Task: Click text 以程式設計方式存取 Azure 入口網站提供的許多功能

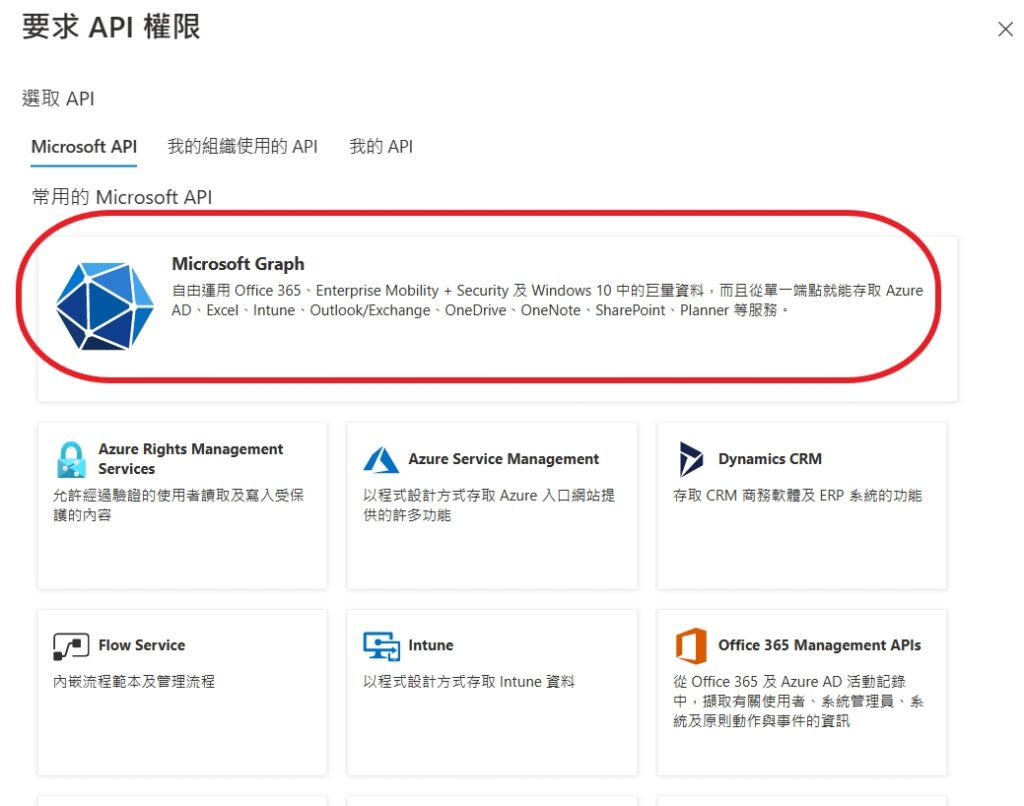Action: pos(488,505)
